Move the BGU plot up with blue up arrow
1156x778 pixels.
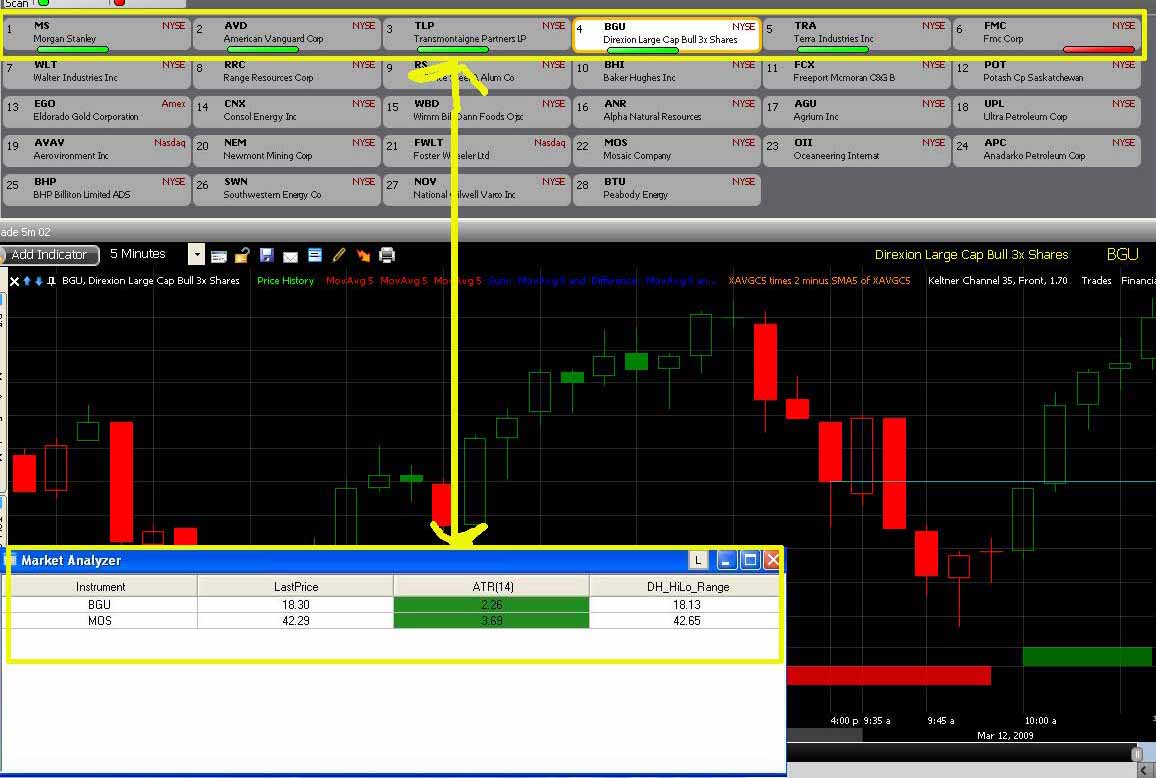(27, 281)
